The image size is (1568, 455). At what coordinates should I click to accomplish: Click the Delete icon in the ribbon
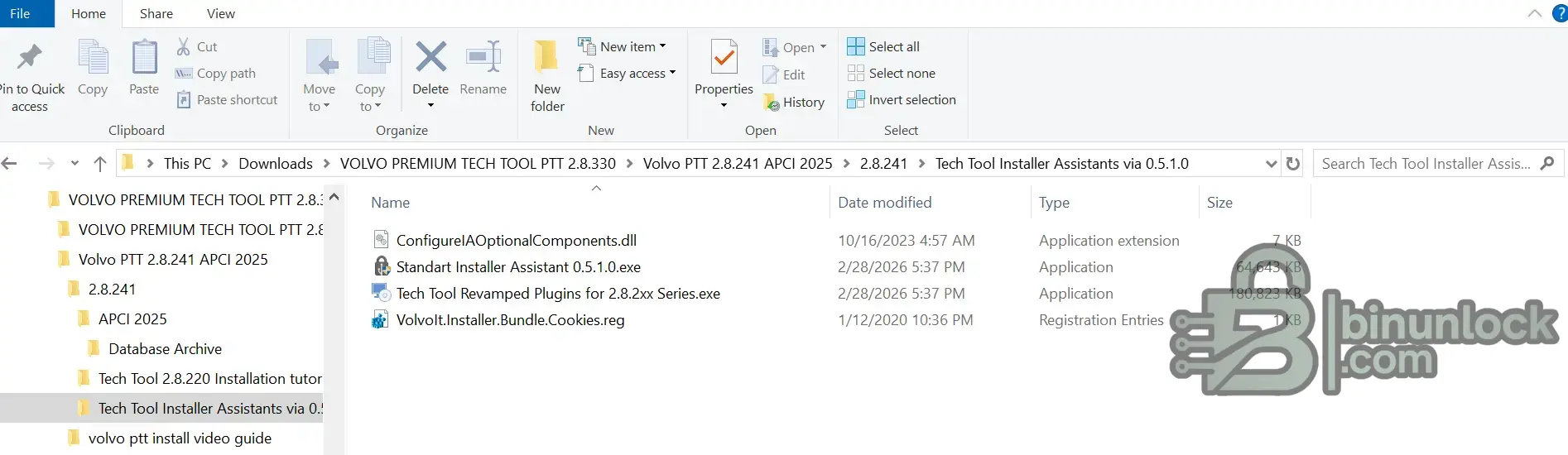(x=430, y=58)
